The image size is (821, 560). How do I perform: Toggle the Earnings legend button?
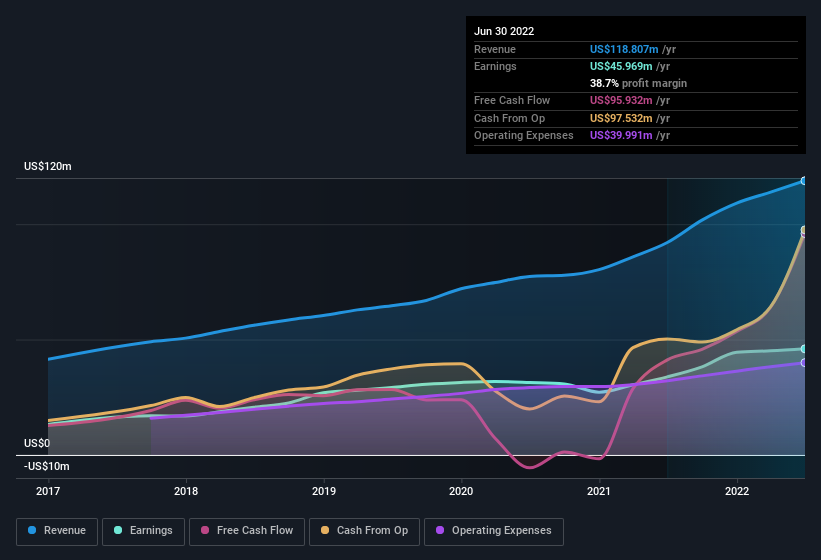click(143, 531)
